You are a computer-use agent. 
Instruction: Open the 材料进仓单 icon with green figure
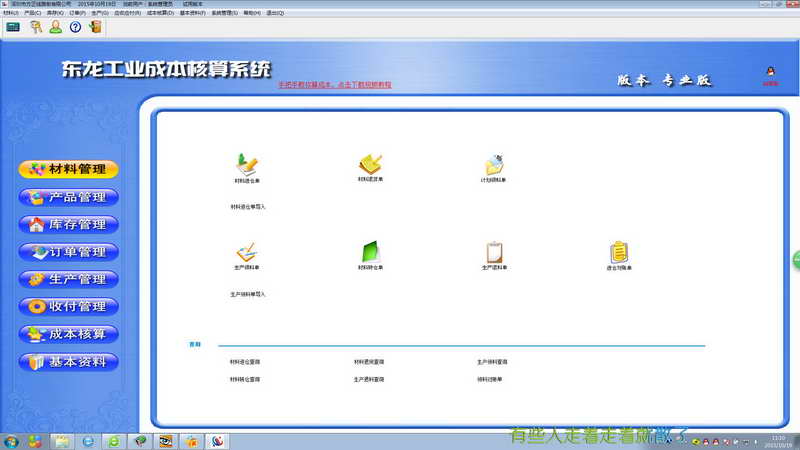[x=247, y=165]
